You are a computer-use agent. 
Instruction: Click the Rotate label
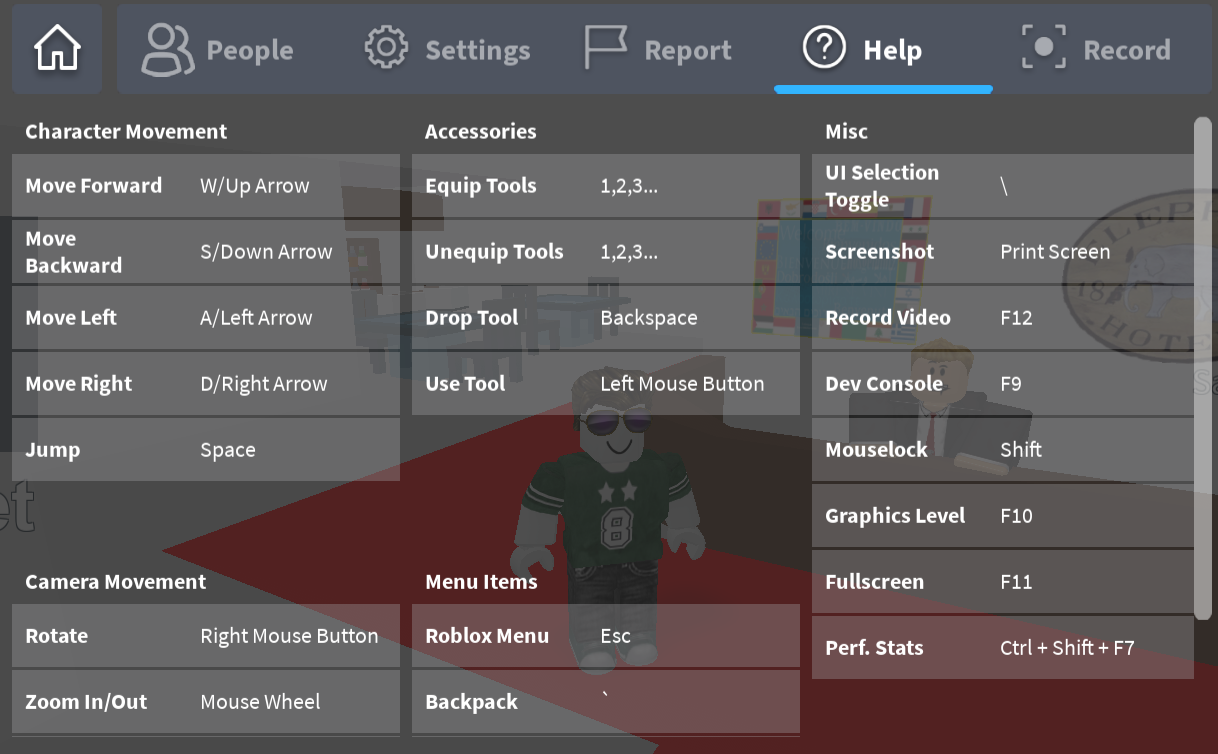57,636
